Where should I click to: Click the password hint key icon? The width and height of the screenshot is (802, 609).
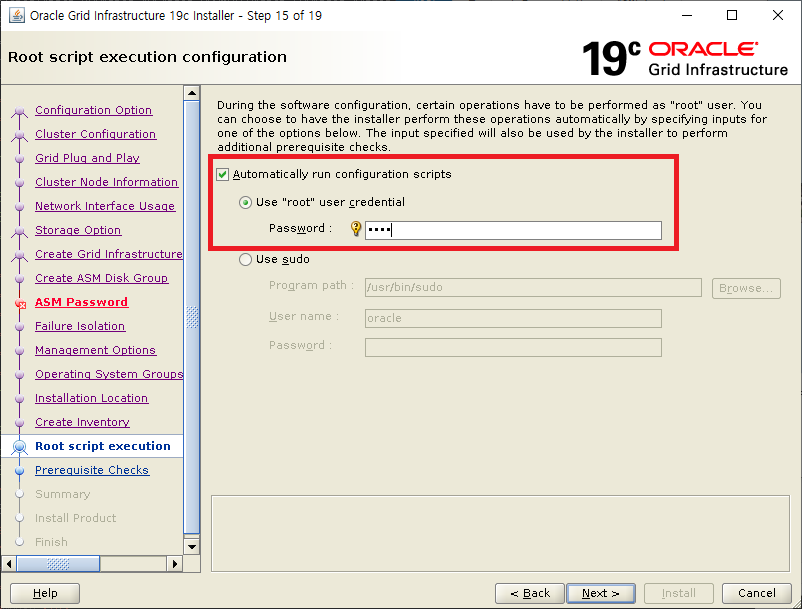[x=355, y=229]
